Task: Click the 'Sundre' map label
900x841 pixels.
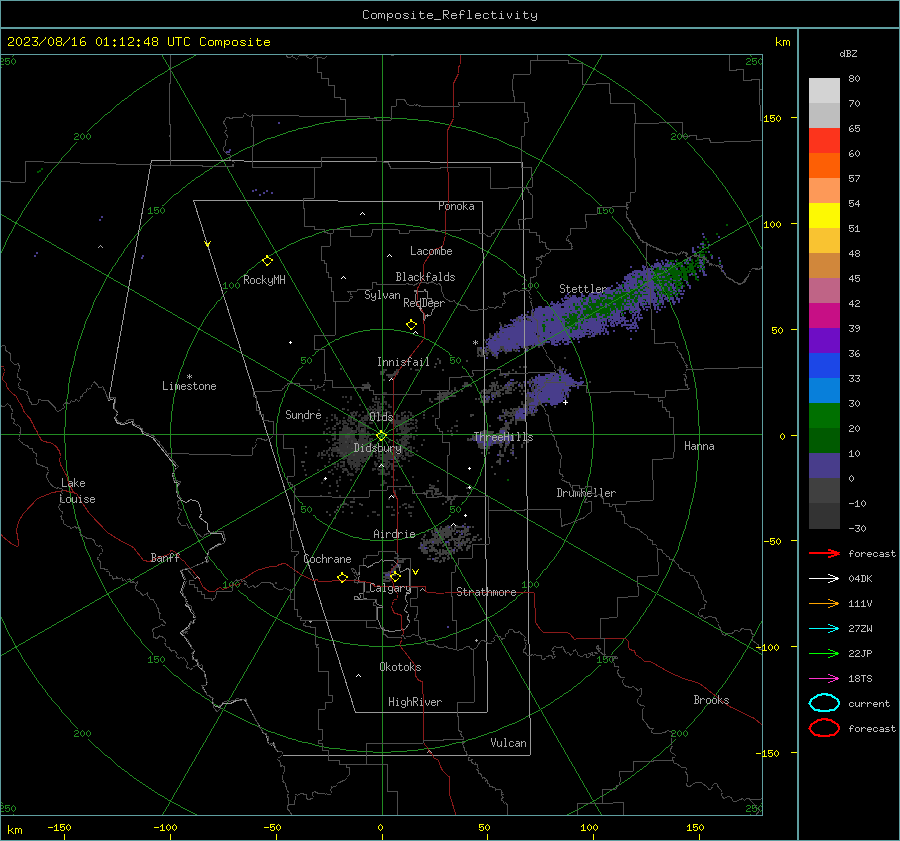Action: point(303,414)
